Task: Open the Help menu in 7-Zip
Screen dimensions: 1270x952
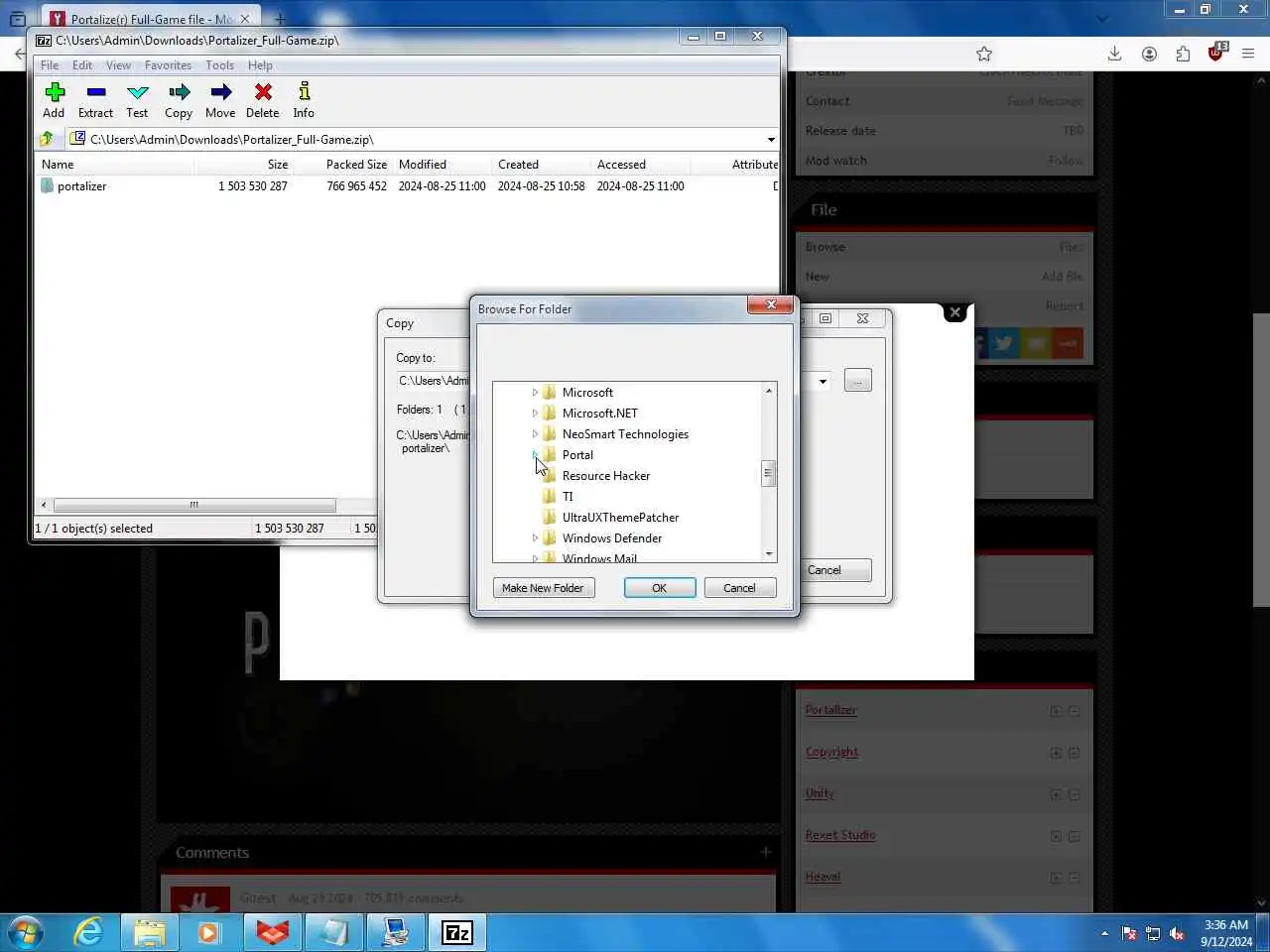Action: [x=260, y=65]
